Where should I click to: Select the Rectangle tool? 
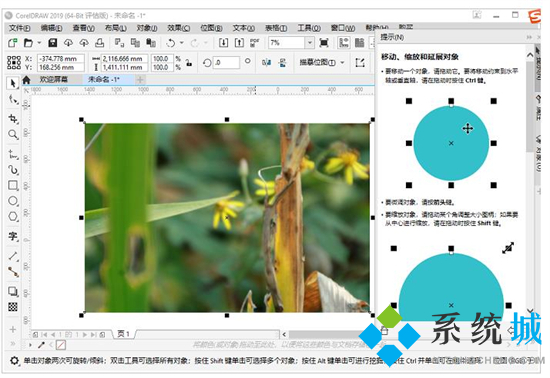click(x=13, y=185)
